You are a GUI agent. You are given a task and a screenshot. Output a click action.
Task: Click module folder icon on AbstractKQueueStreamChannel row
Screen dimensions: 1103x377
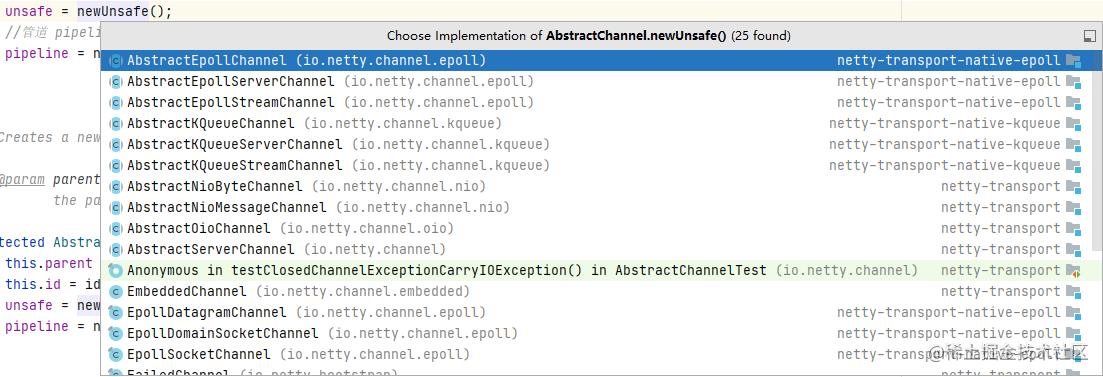(x=1073, y=167)
